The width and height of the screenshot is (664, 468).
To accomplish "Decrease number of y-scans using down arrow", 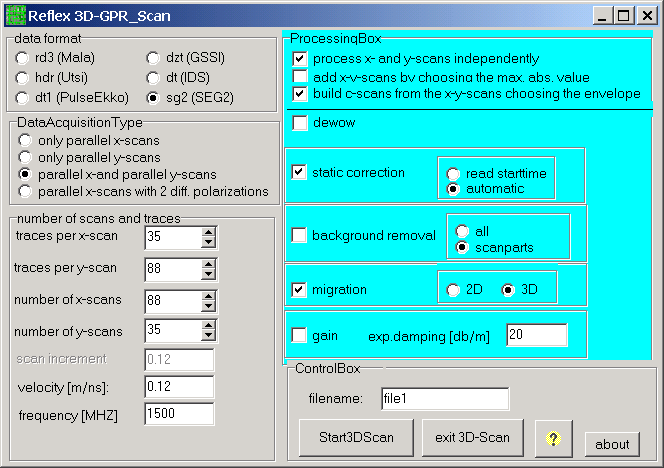I will tap(208, 335).
